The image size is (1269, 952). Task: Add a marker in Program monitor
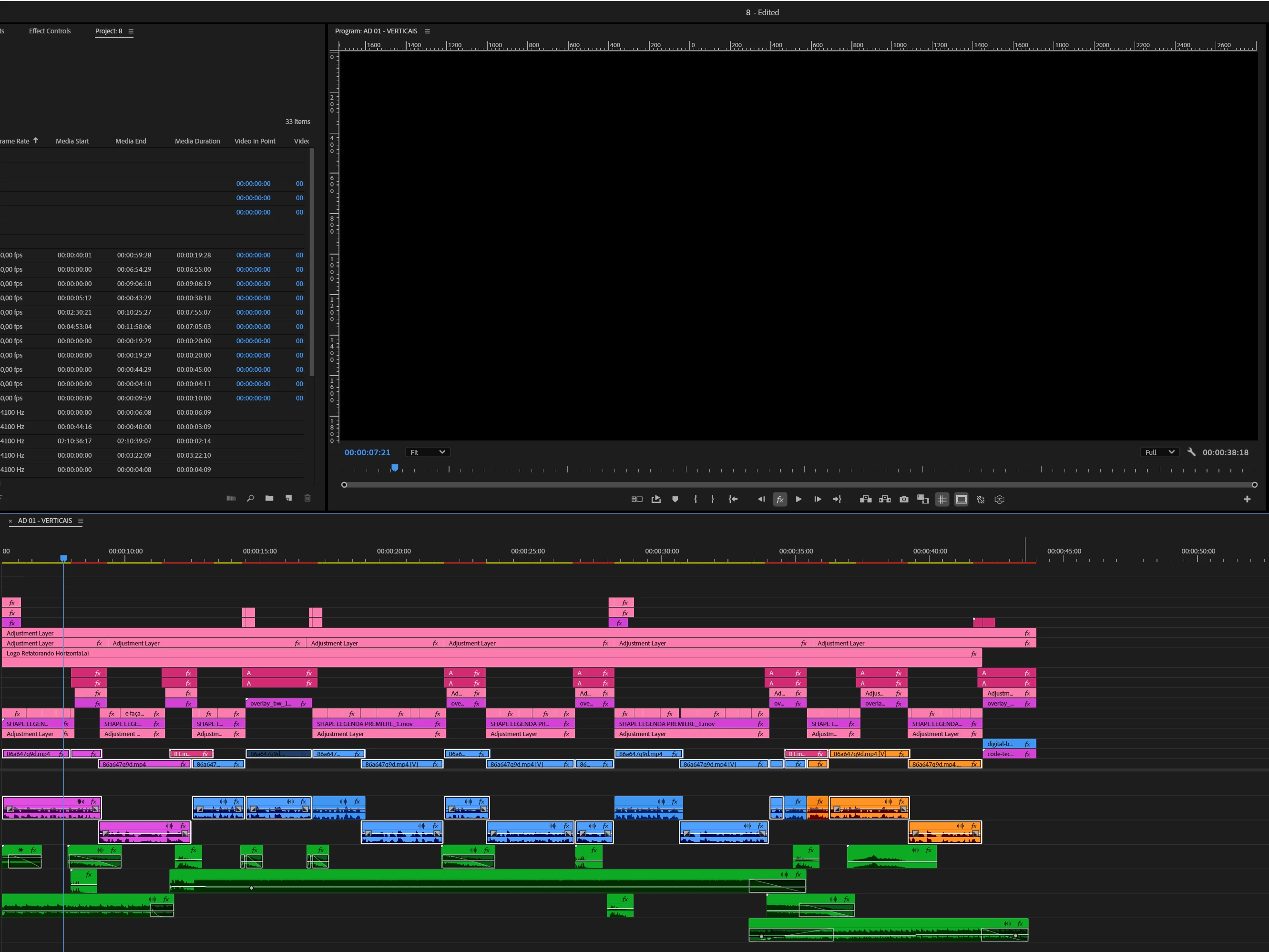(x=675, y=499)
